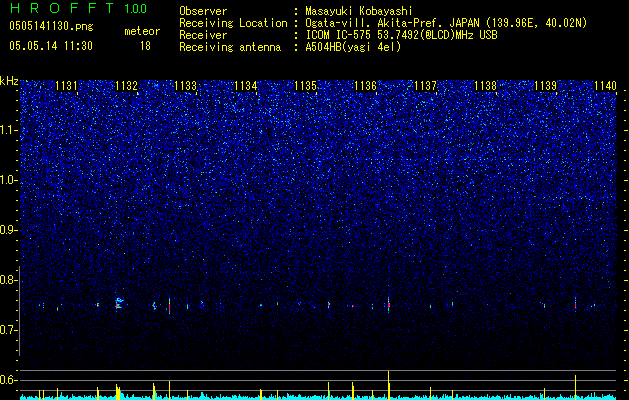Click the yellow intensity spike near 1139
629x400 pixels.
575,387
